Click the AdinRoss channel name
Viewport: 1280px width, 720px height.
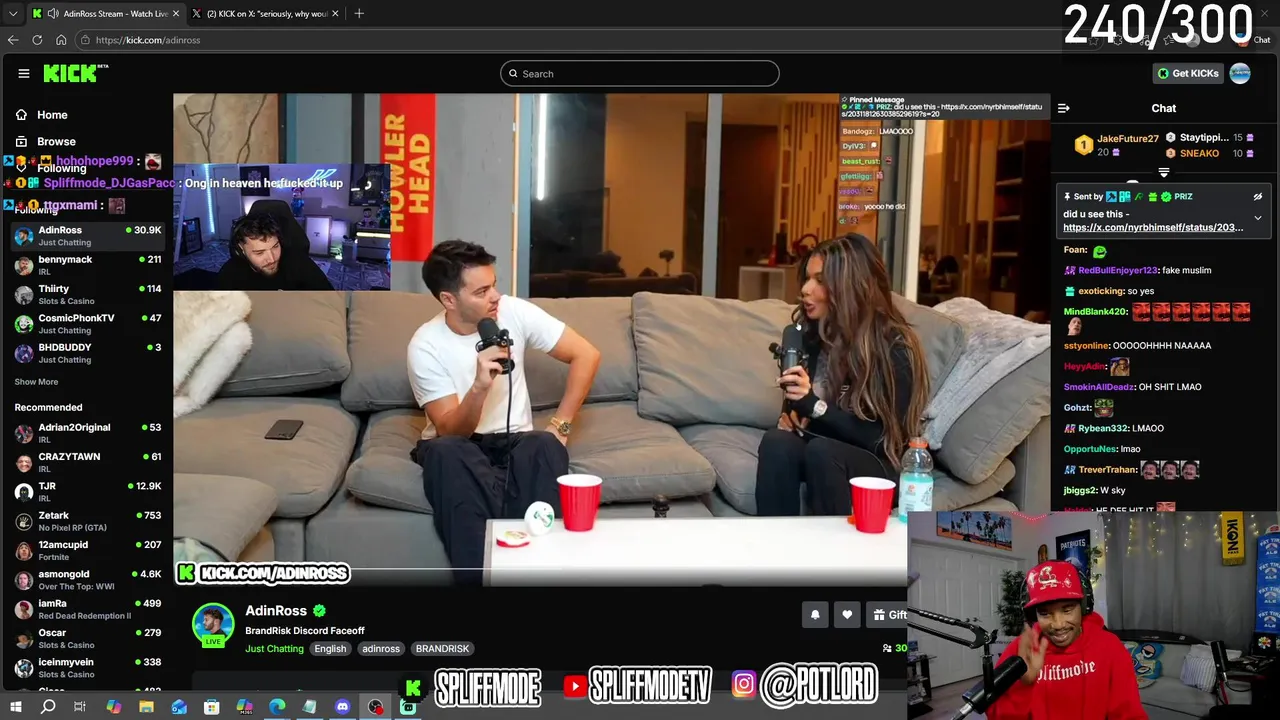(x=276, y=611)
